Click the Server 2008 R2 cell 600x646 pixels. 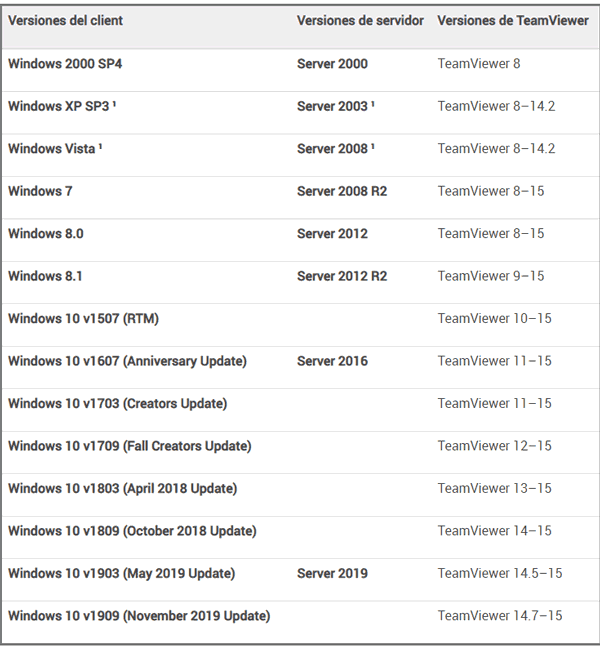342,191
